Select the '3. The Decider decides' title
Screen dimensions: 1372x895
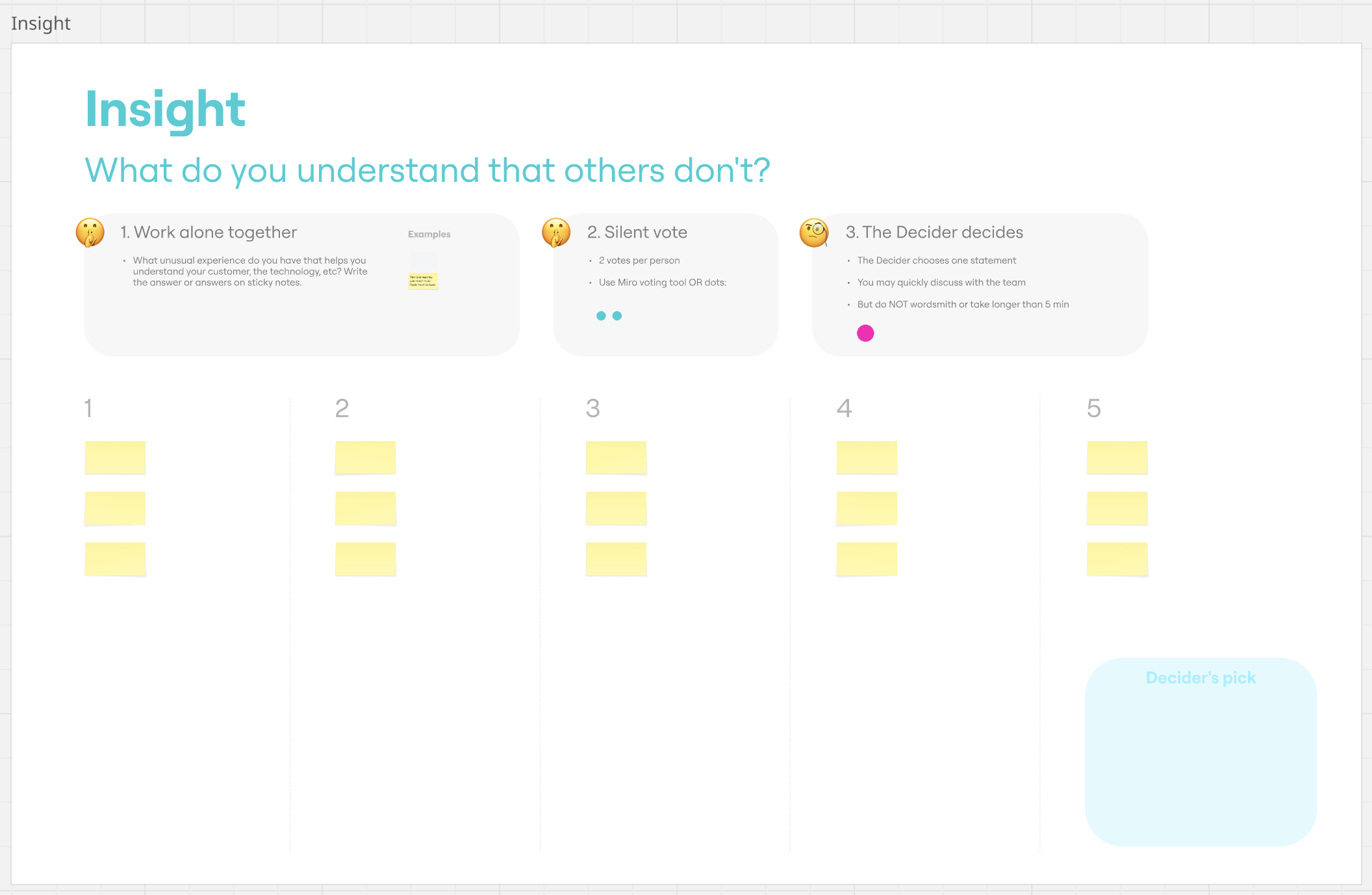pyautogui.click(x=934, y=233)
